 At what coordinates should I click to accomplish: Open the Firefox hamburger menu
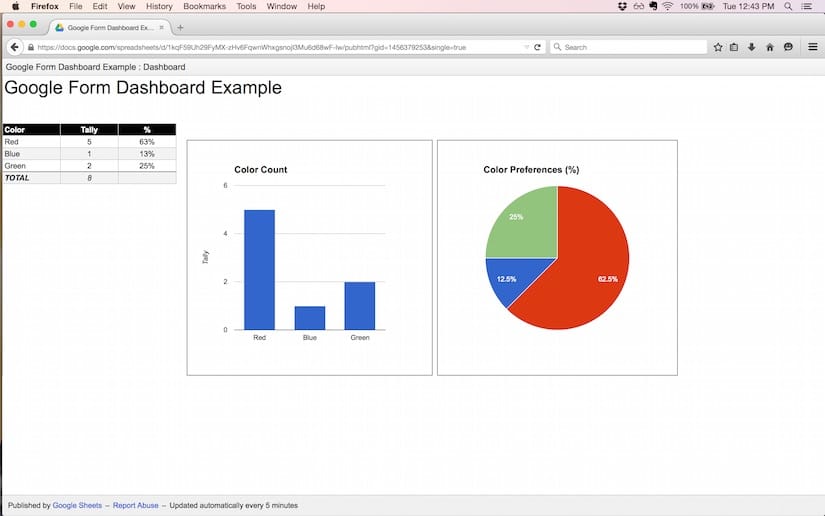812,47
